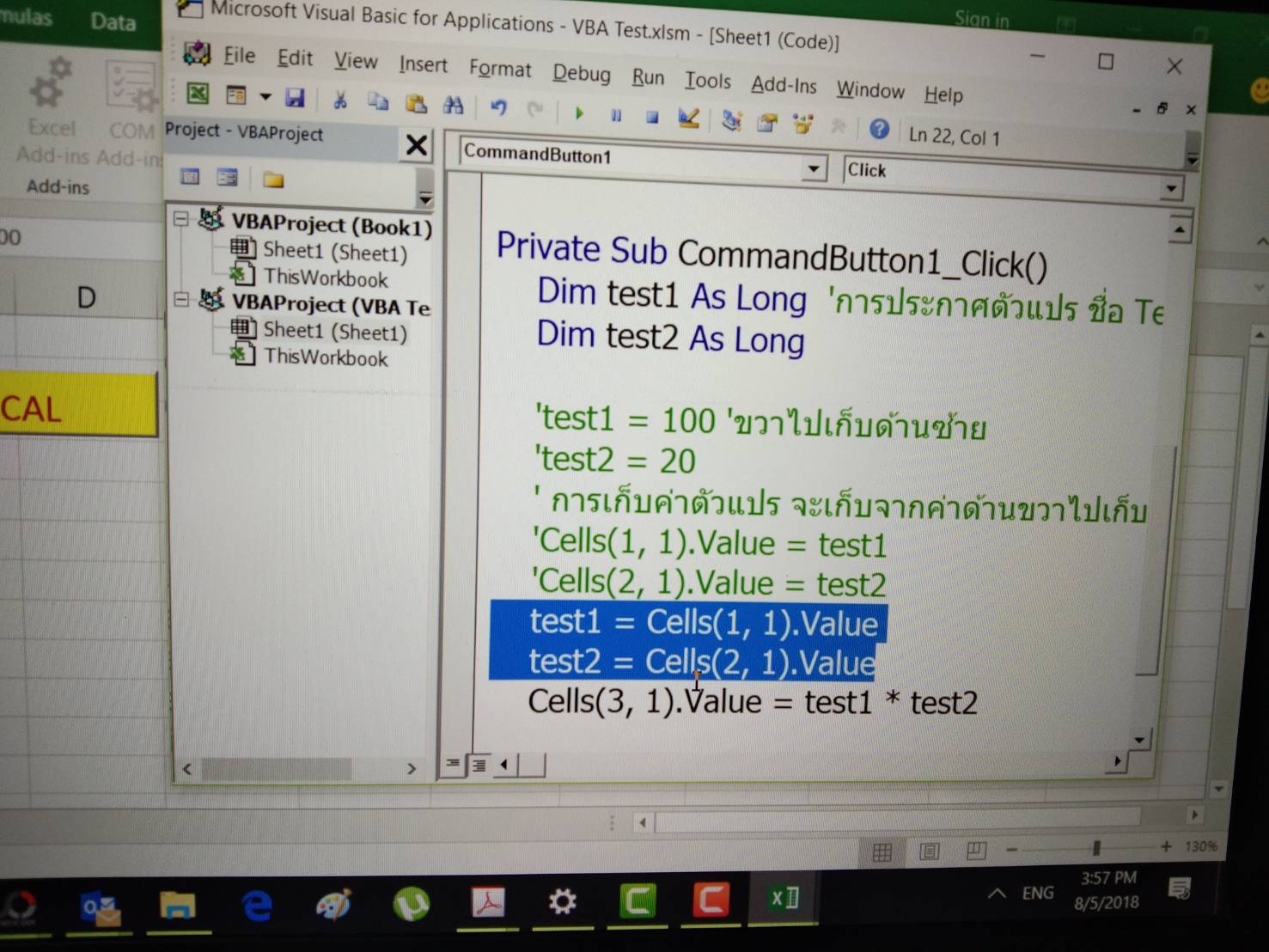Click code window vertical scroll up arrow
Viewport: 1269px width, 952px height.
(1180, 229)
